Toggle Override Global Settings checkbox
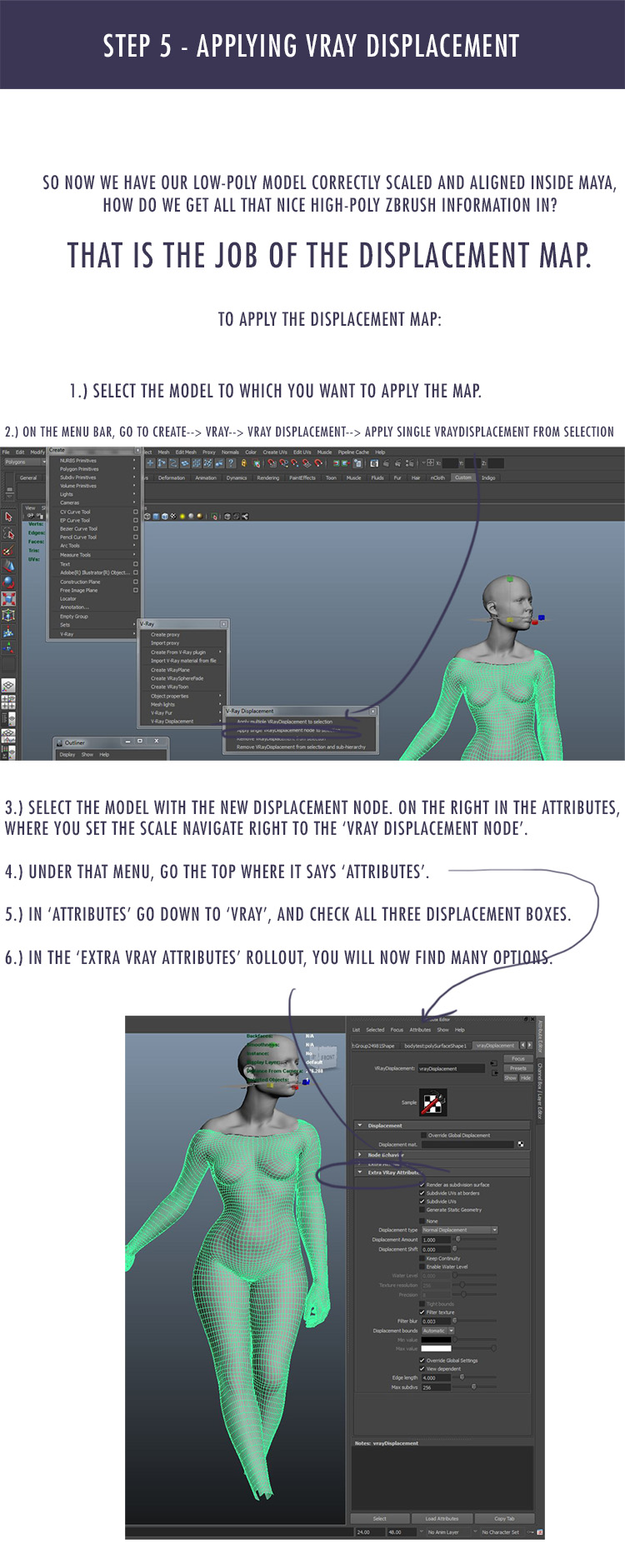The image size is (625, 1568). point(422,1361)
